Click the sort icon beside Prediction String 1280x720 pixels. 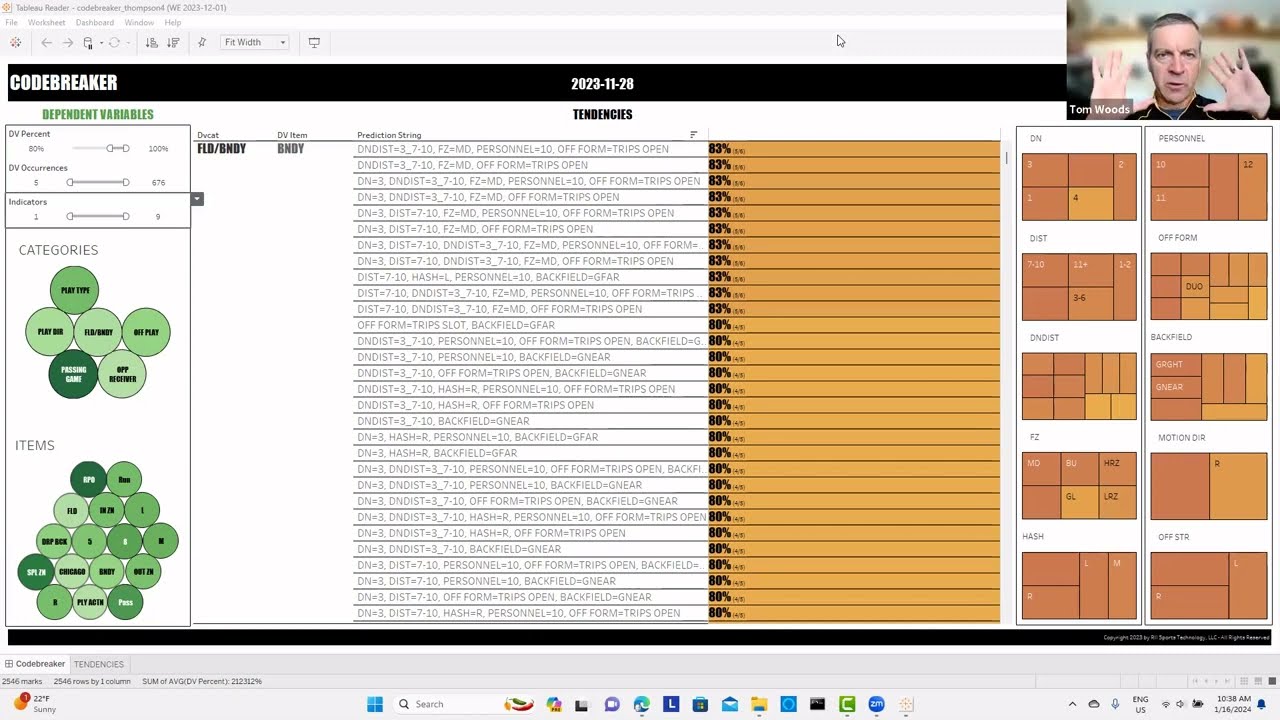coord(693,135)
